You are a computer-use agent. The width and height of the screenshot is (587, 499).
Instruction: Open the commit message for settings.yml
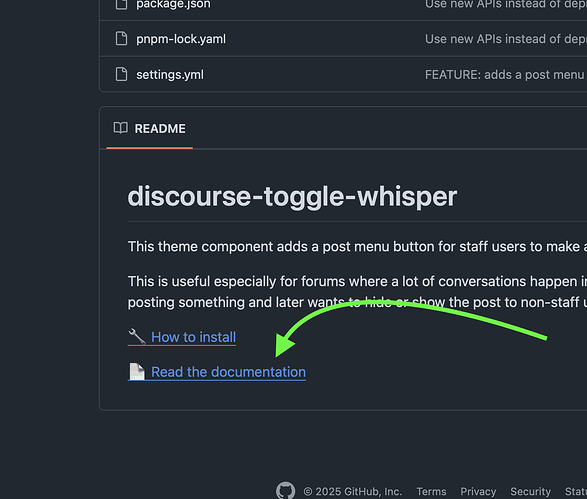tap(506, 74)
